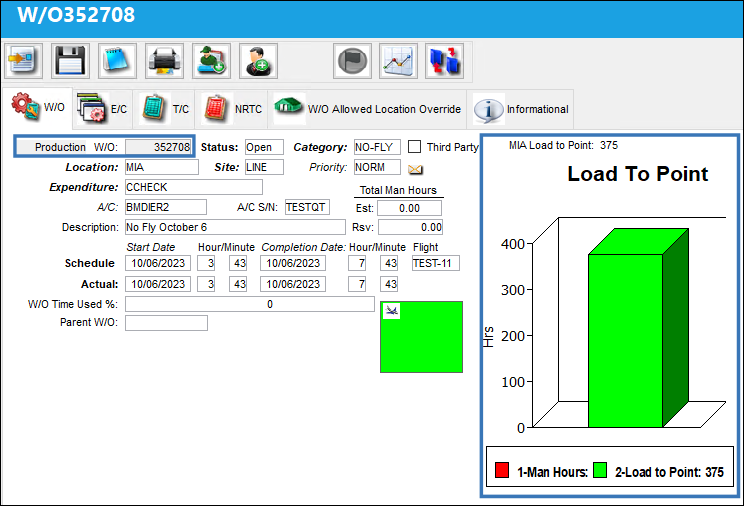Click the Actual completion hour field
Viewport: 744px width, 506px height.
tap(357, 284)
